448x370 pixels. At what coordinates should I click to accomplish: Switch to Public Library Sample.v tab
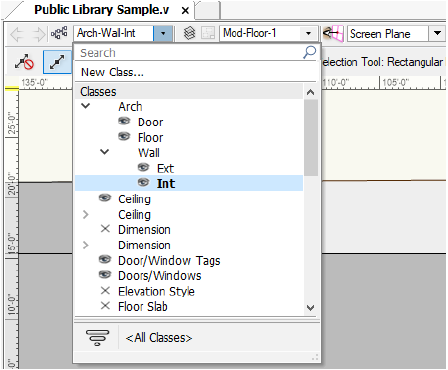[x=102, y=10]
